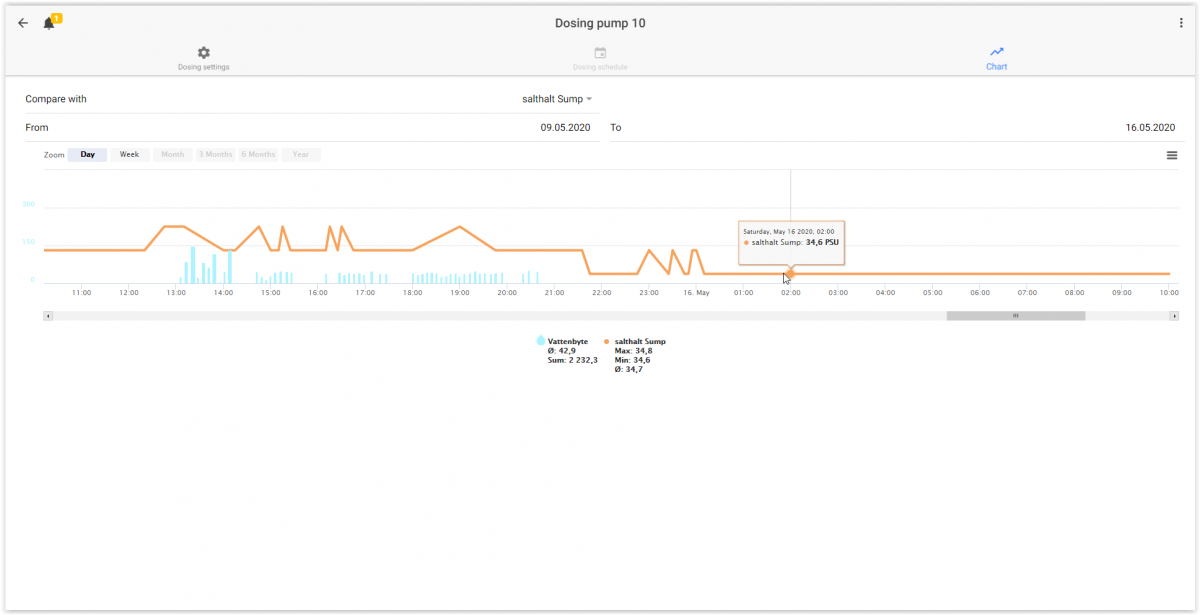1200x615 pixels.
Task: Click the scrollbar left arrow
Action: [47, 316]
